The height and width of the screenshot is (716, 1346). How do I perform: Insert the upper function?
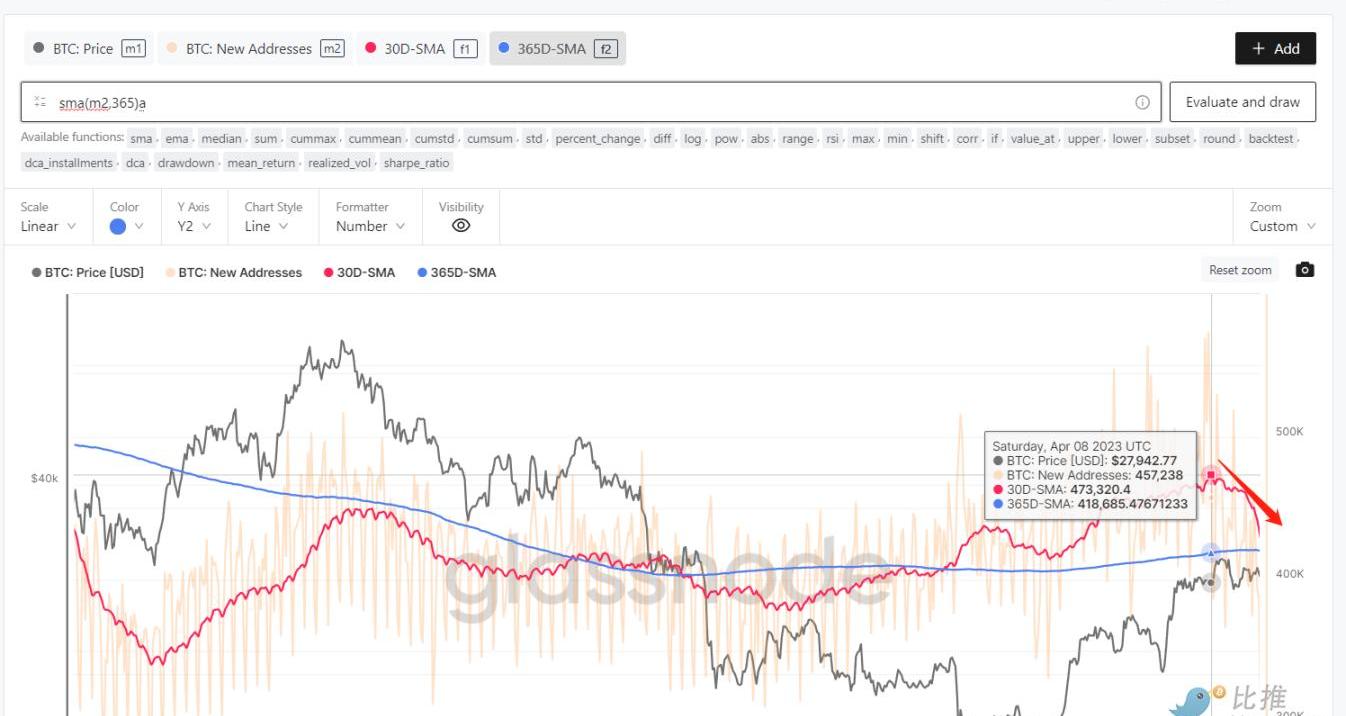pos(1084,139)
